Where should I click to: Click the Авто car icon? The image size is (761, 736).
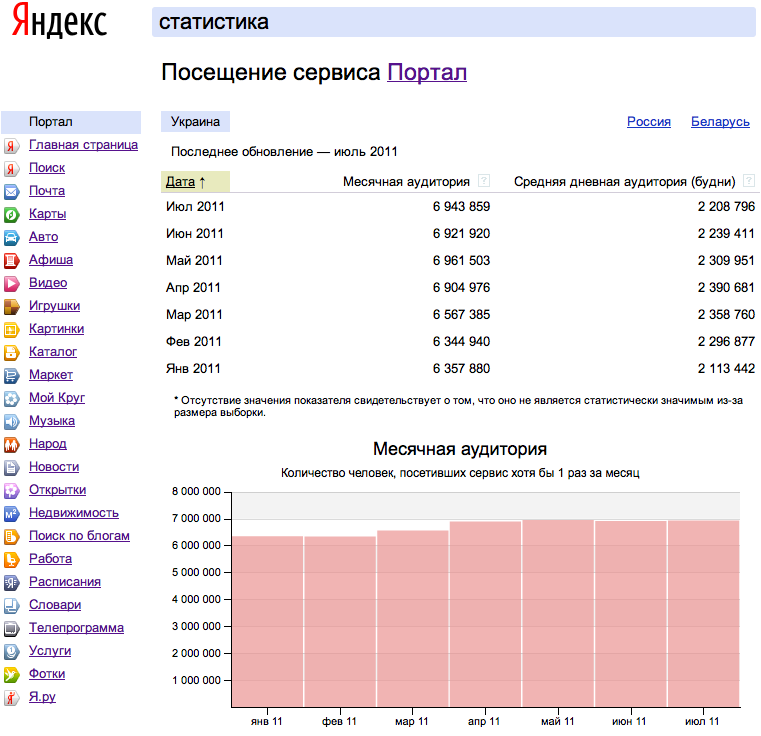point(11,238)
